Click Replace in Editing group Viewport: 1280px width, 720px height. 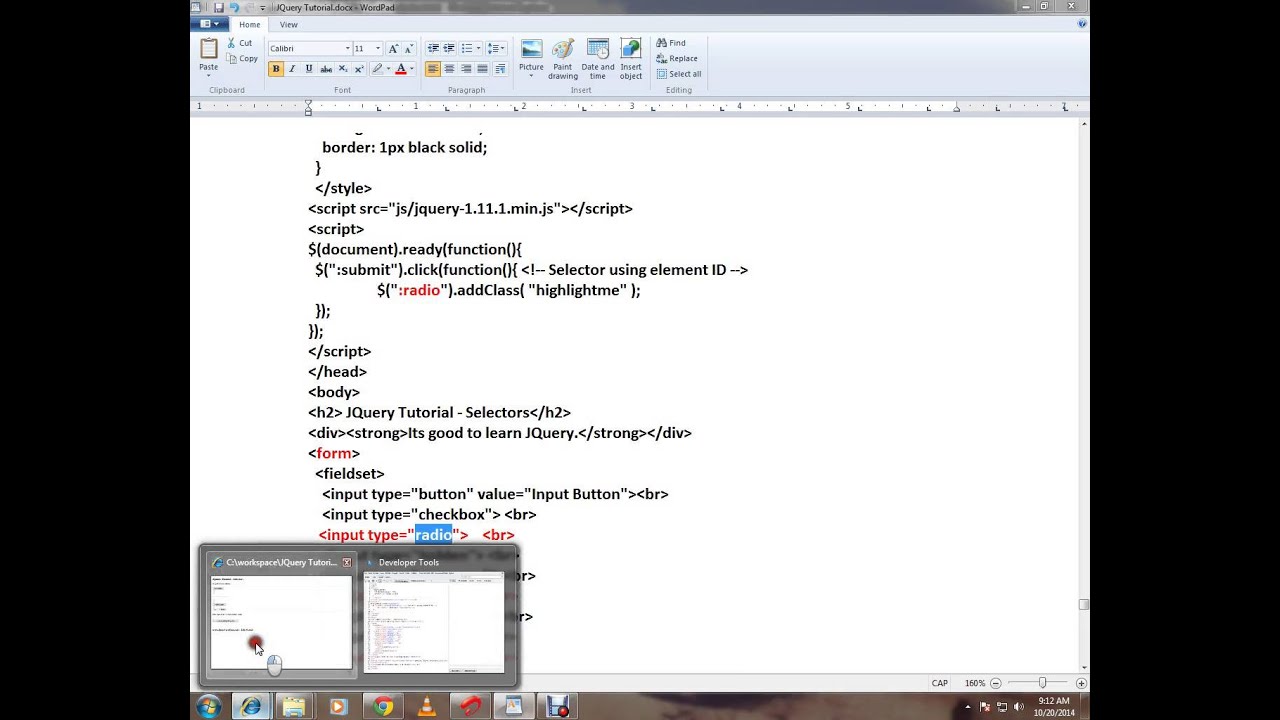coord(677,58)
